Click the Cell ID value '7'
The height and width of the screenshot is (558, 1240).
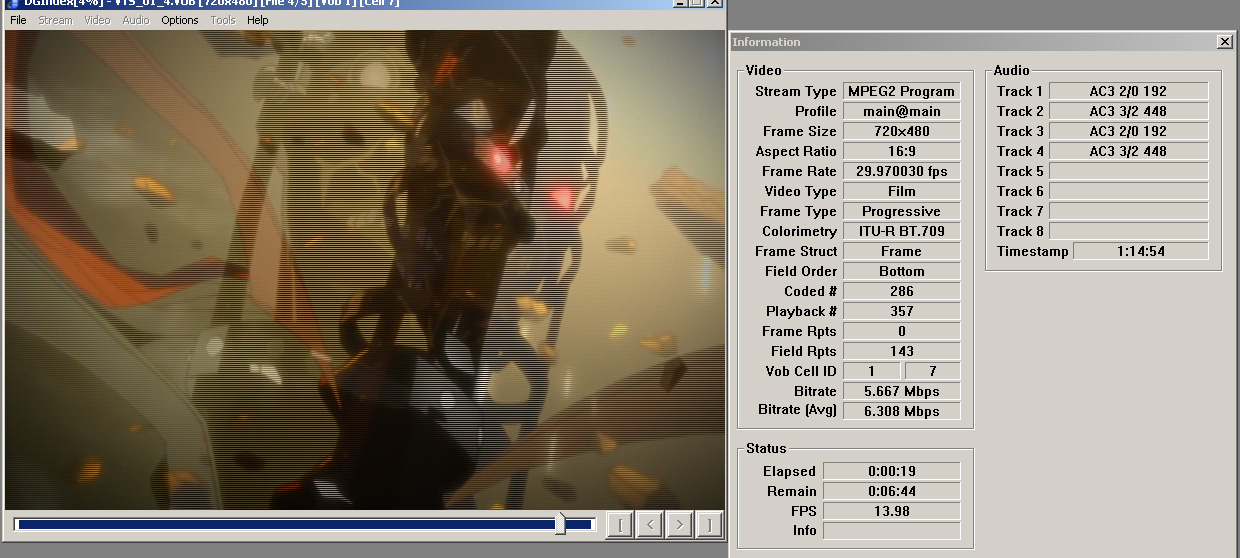click(x=932, y=371)
